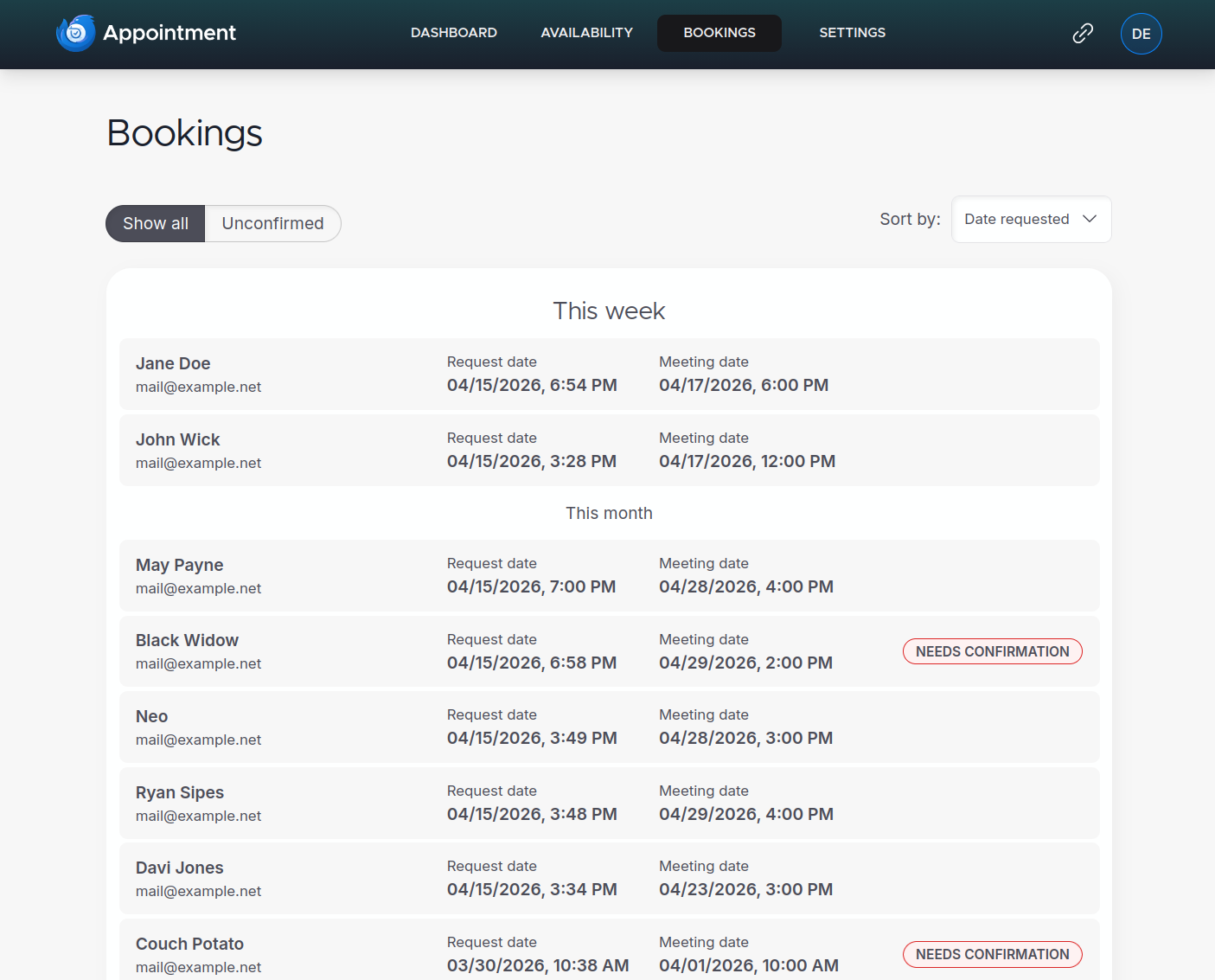Open Jane Doe booking row
Viewport: 1215px width, 980px height.
(x=610, y=374)
